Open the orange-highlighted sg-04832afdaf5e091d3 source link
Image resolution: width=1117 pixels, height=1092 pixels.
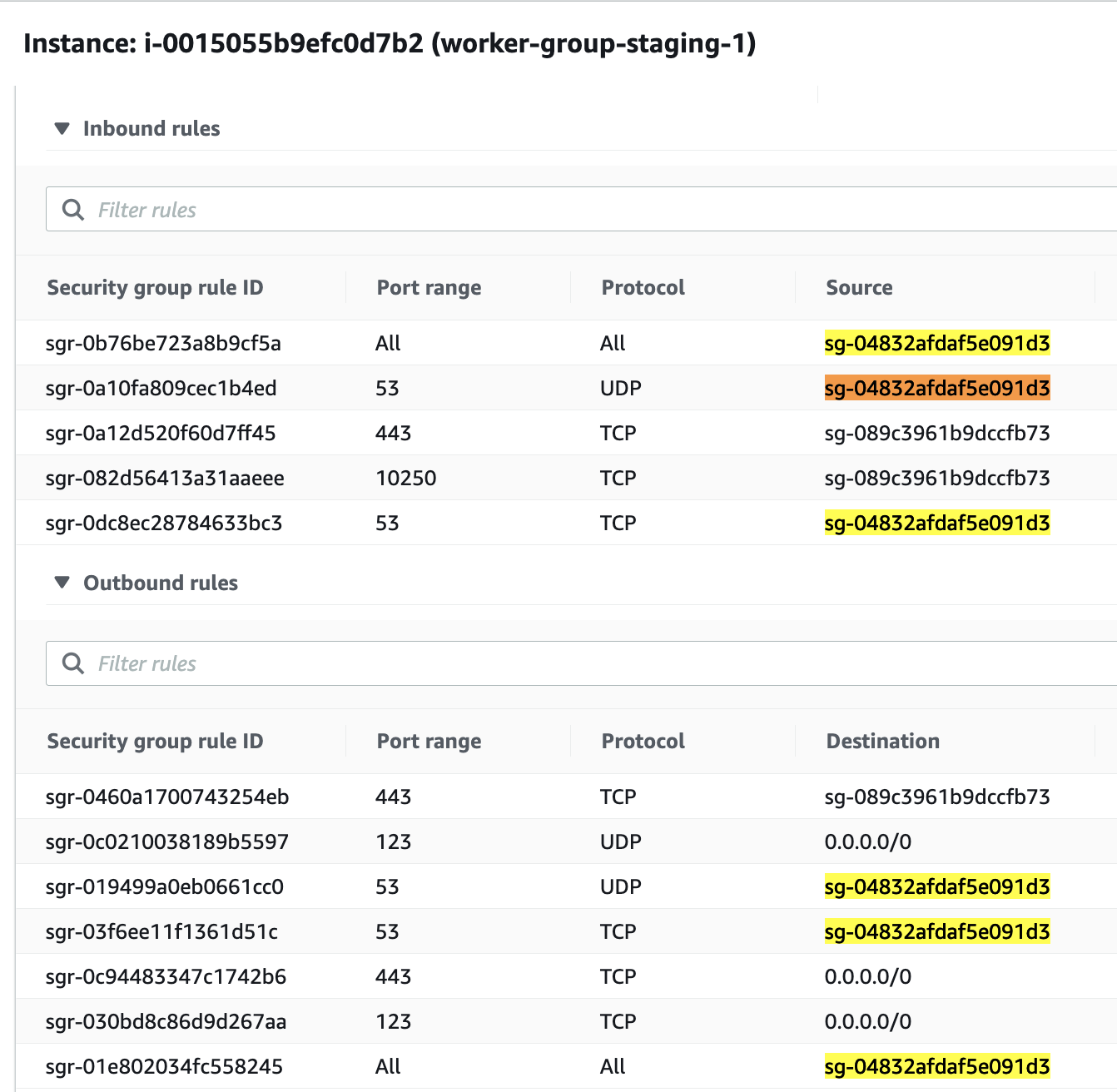click(x=937, y=388)
